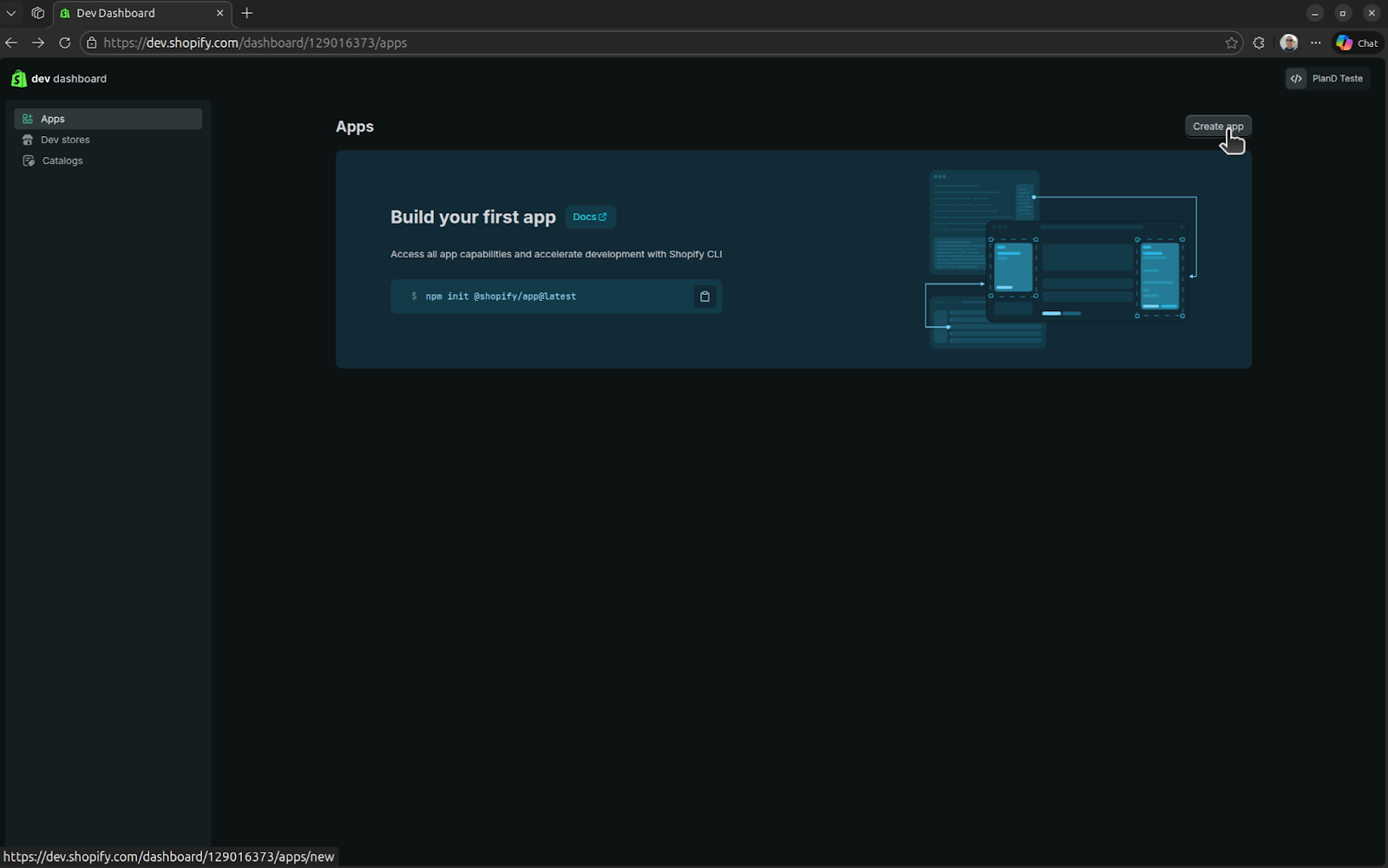Viewport: 1388px width, 868px height.
Task: Click the code brackets icon beside PlanD Teste
Action: point(1296,78)
